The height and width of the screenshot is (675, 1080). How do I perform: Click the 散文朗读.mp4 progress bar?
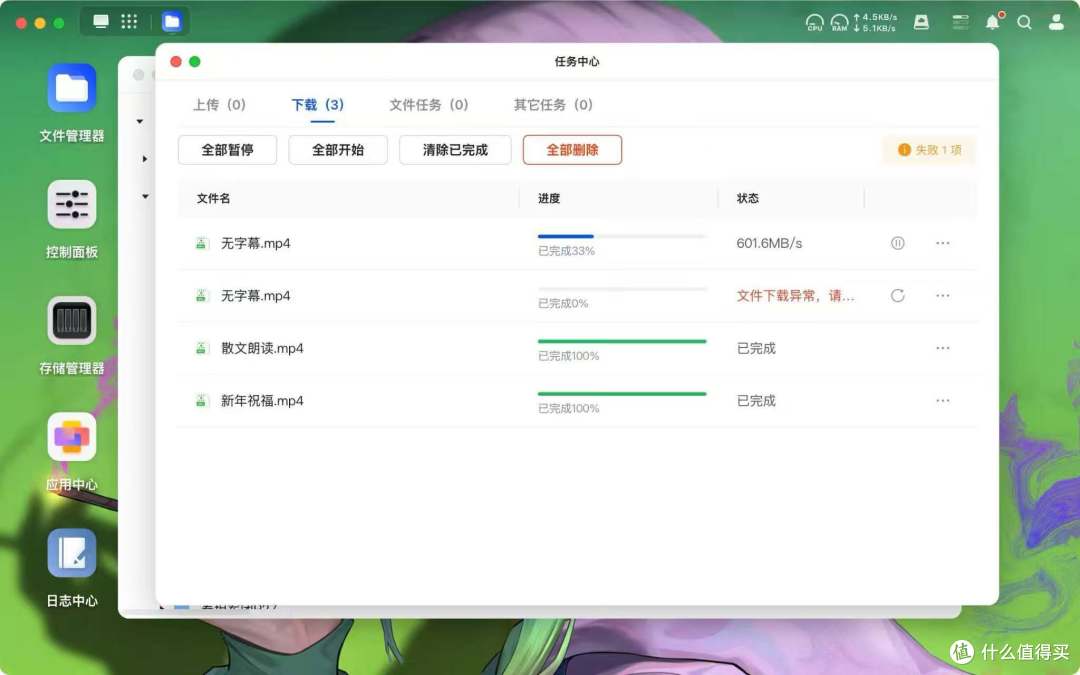coord(622,341)
